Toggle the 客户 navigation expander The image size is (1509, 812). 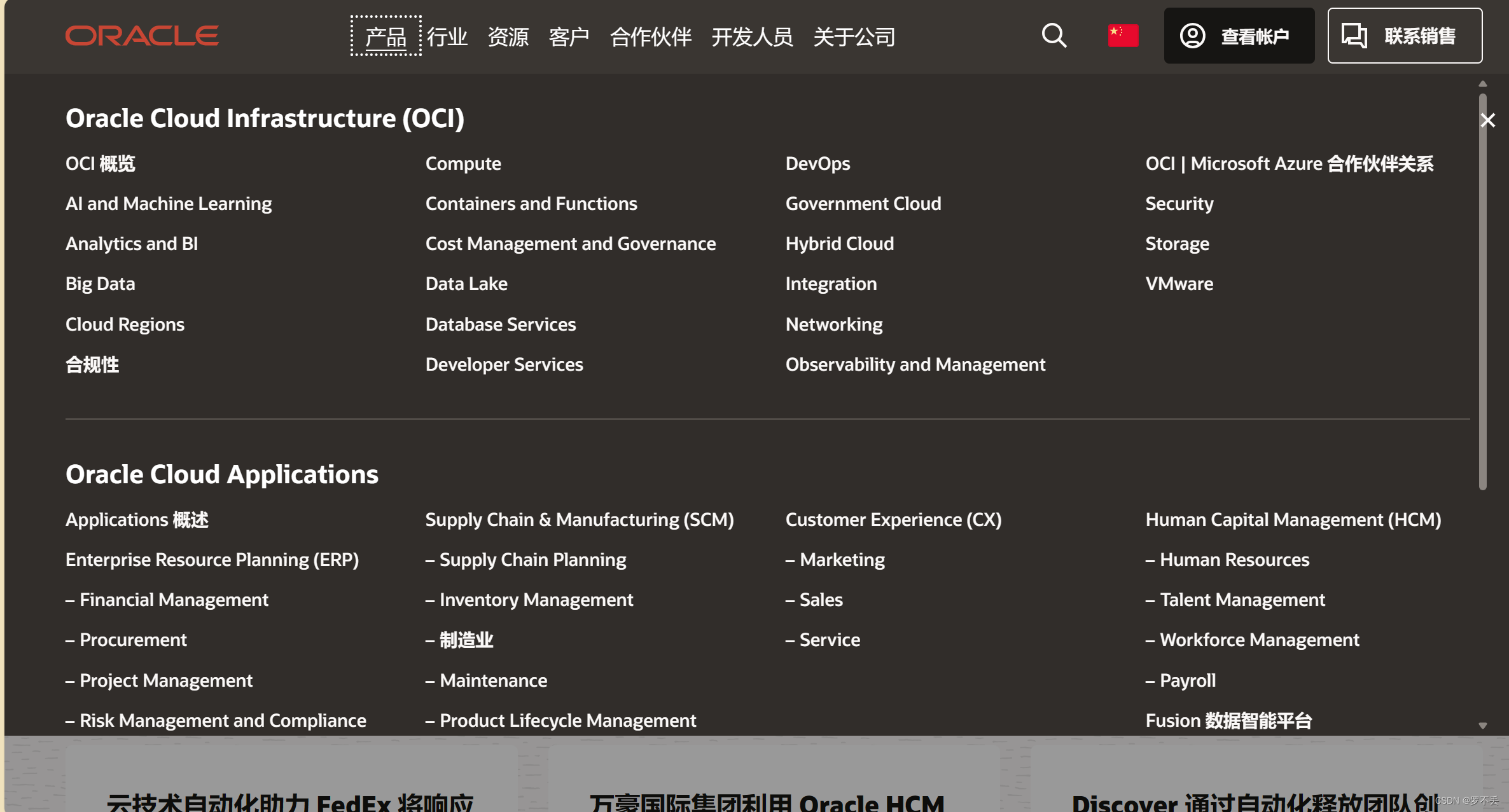coord(567,35)
